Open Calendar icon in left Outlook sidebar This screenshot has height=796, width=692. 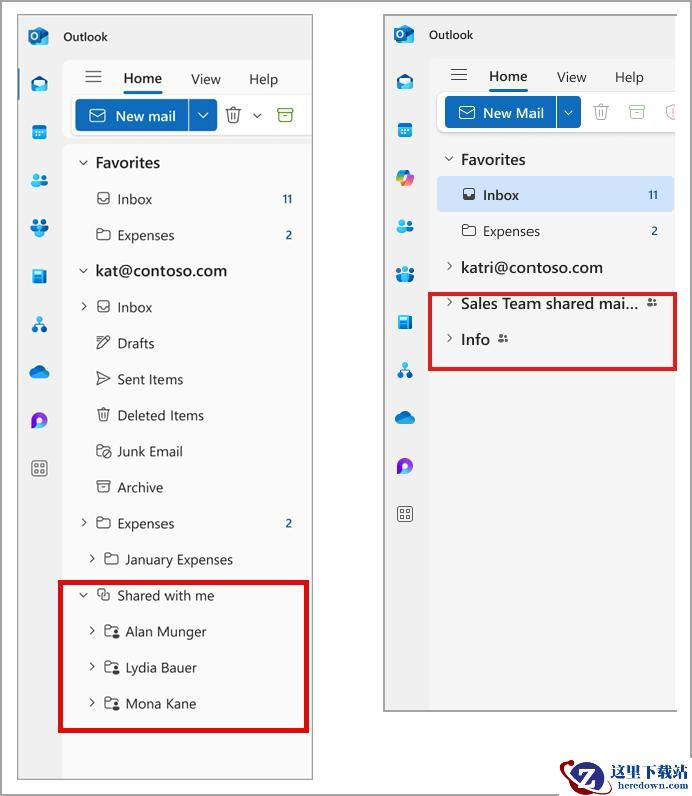(x=39, y=132)
